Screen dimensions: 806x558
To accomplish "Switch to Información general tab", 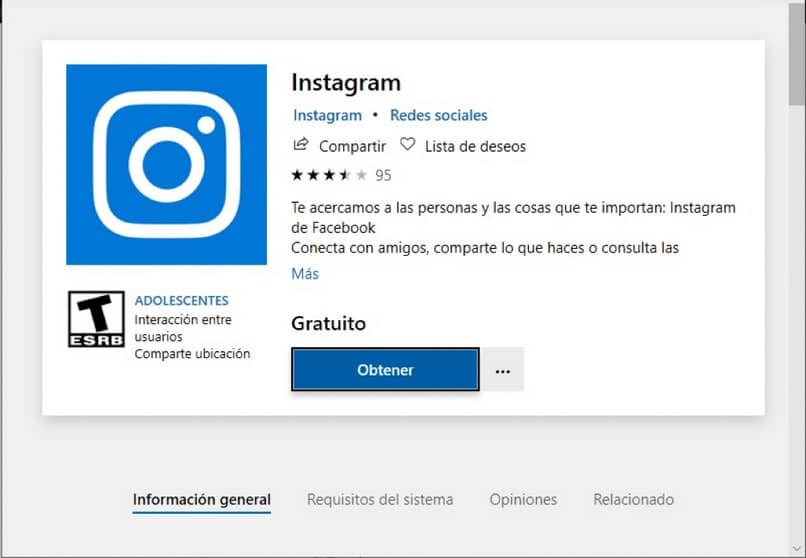I will click(202, 500).
